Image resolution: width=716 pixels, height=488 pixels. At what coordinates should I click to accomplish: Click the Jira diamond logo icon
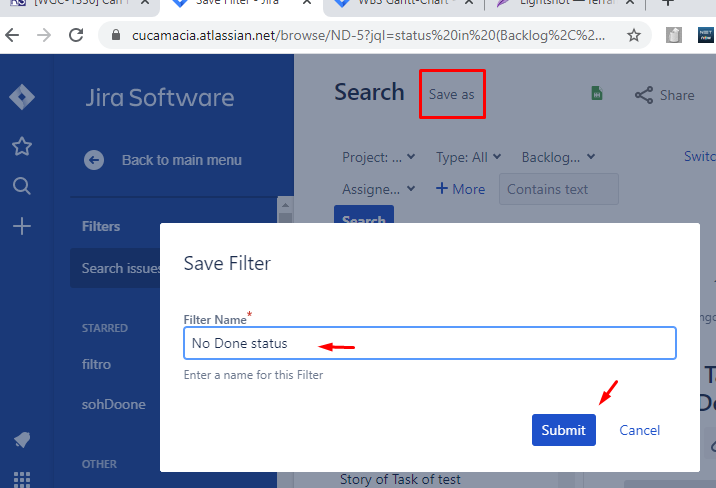click(x=22, y=98)
